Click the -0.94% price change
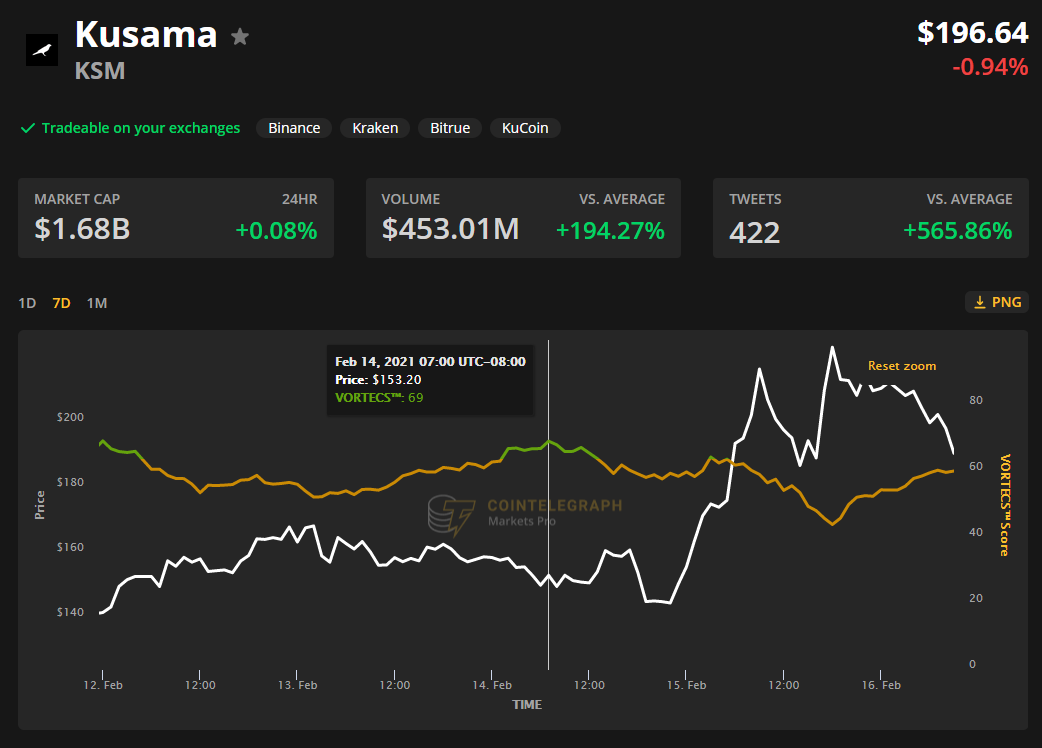This screenshot has width=1042, height=748. click(990, 67)
